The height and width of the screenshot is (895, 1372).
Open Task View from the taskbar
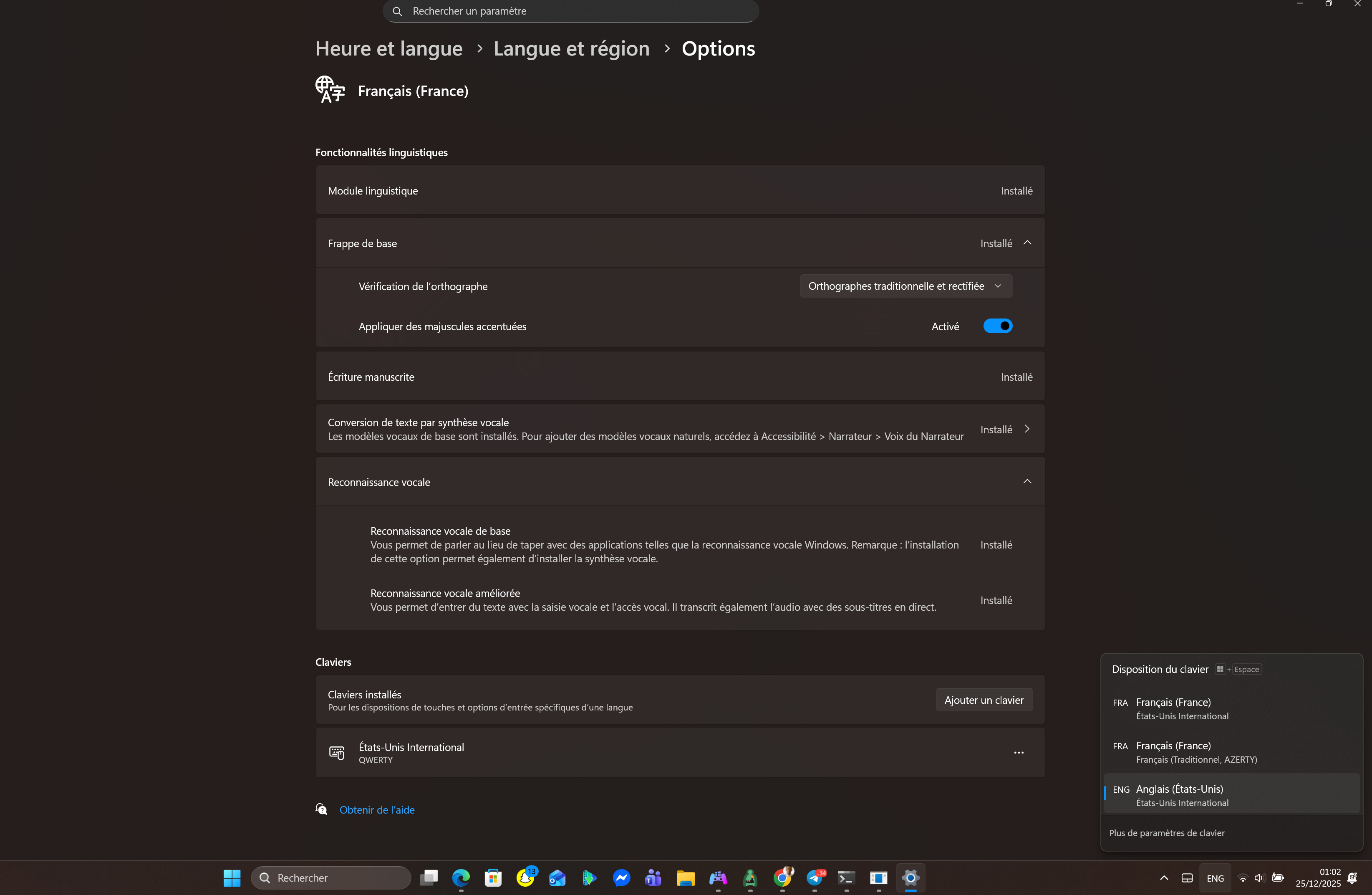[429, 878]
